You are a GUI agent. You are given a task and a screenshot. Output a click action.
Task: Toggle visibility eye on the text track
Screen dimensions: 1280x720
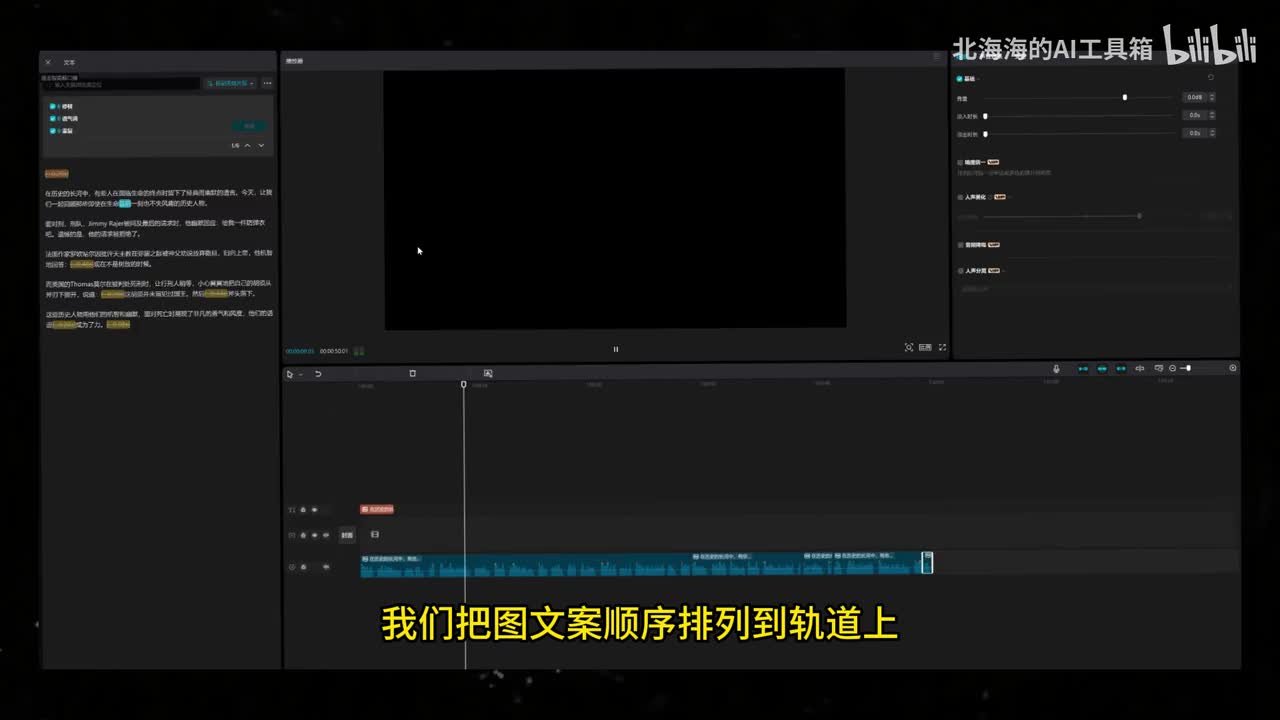coord(314,510)
